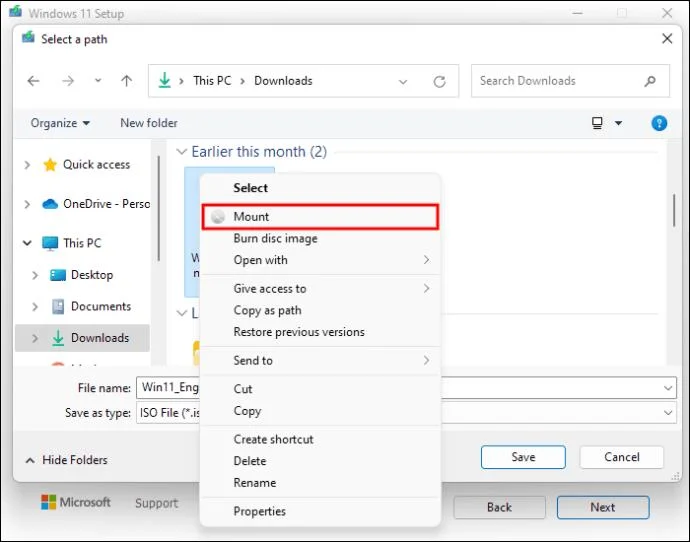
Task: Go up one folder level
Action: [126, 81]
